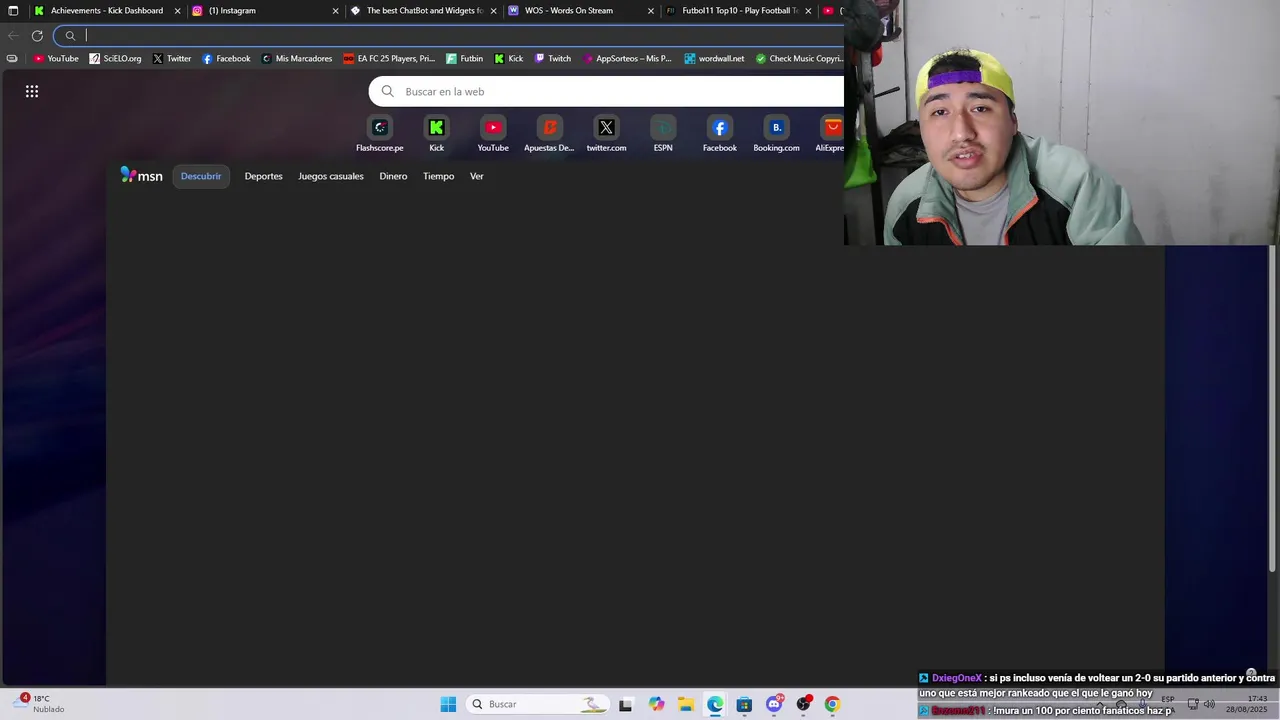Open the Flashscore.pe quick link tile

coord(379,134)
